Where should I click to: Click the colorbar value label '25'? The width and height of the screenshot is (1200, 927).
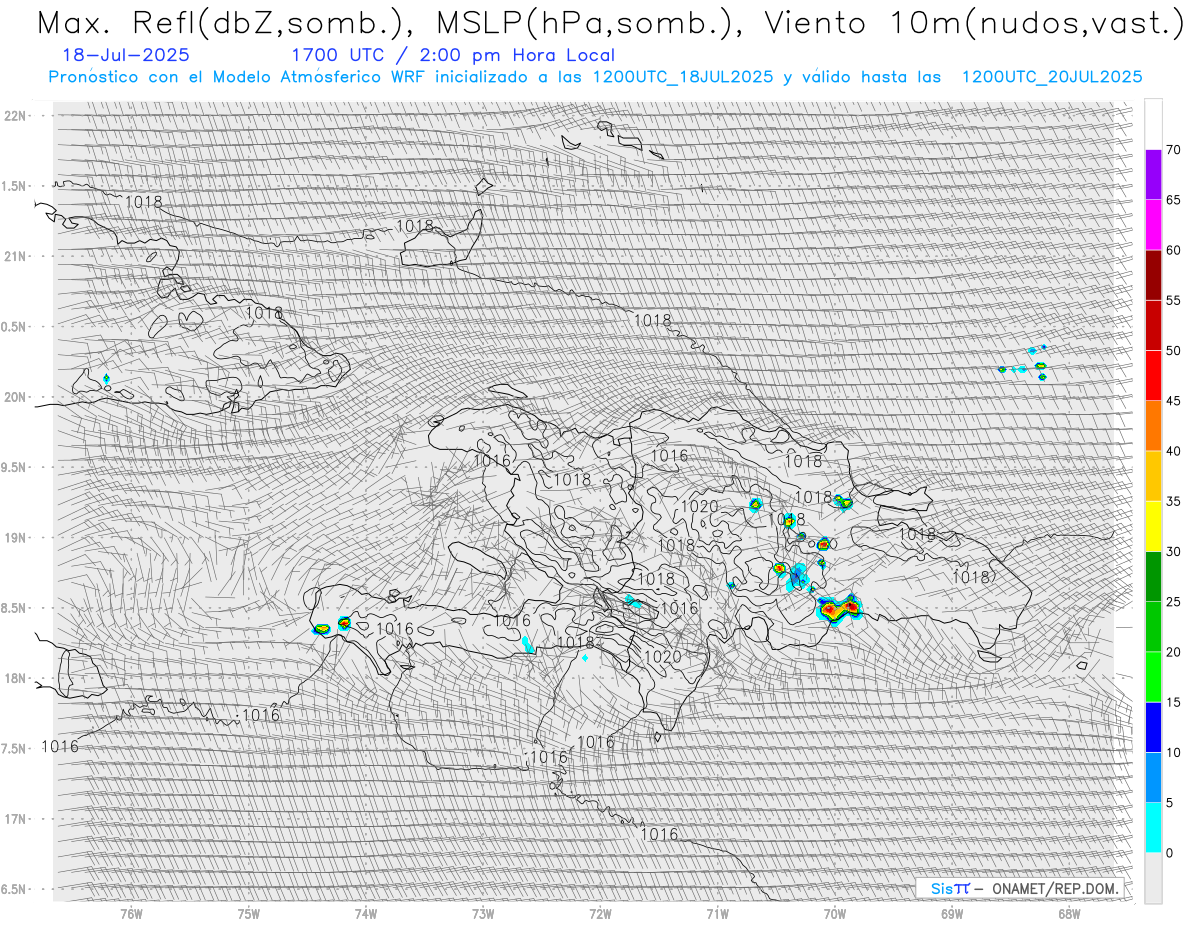click(1174, 602)
